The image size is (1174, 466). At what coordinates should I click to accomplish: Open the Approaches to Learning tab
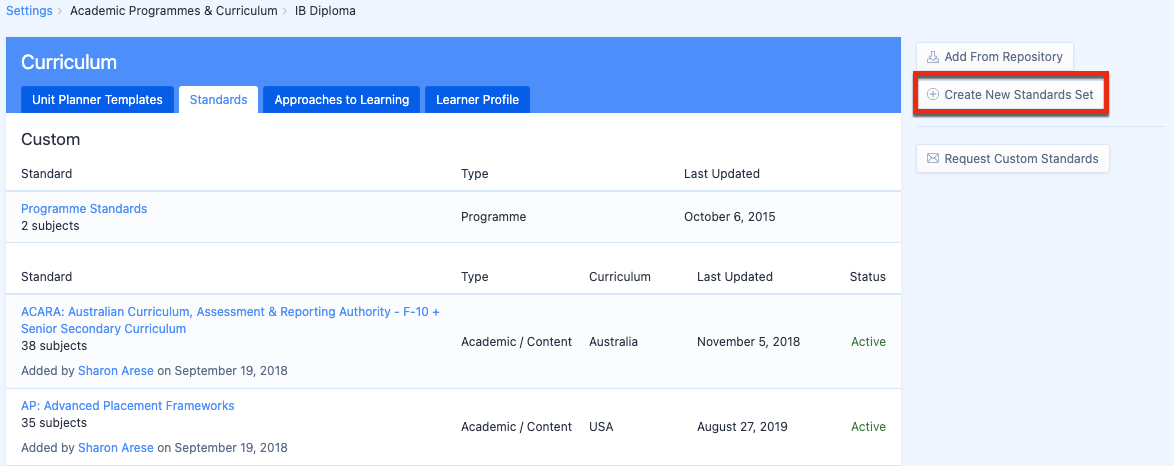tap(341, 100)
